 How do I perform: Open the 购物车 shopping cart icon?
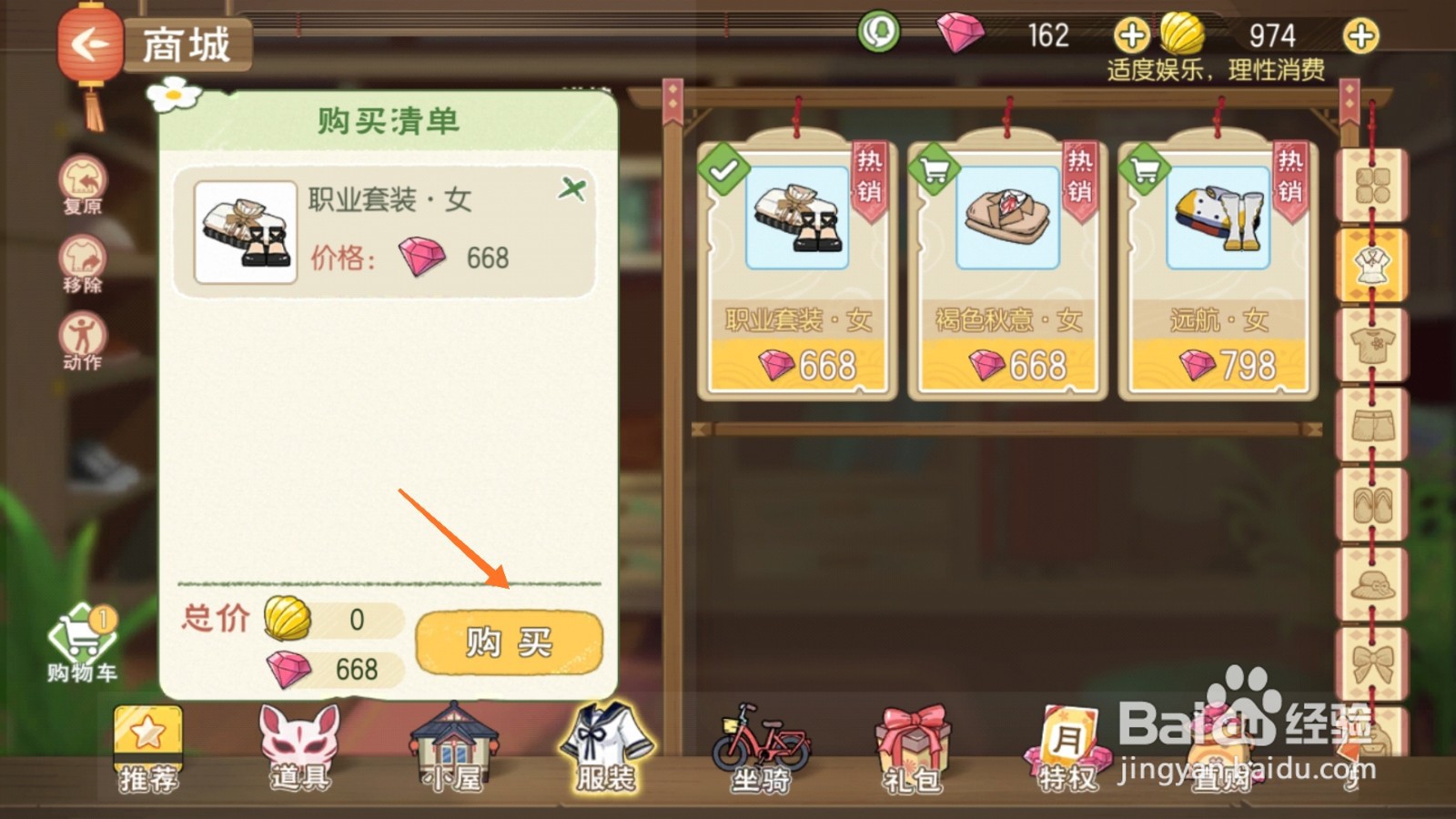point(82,643)
